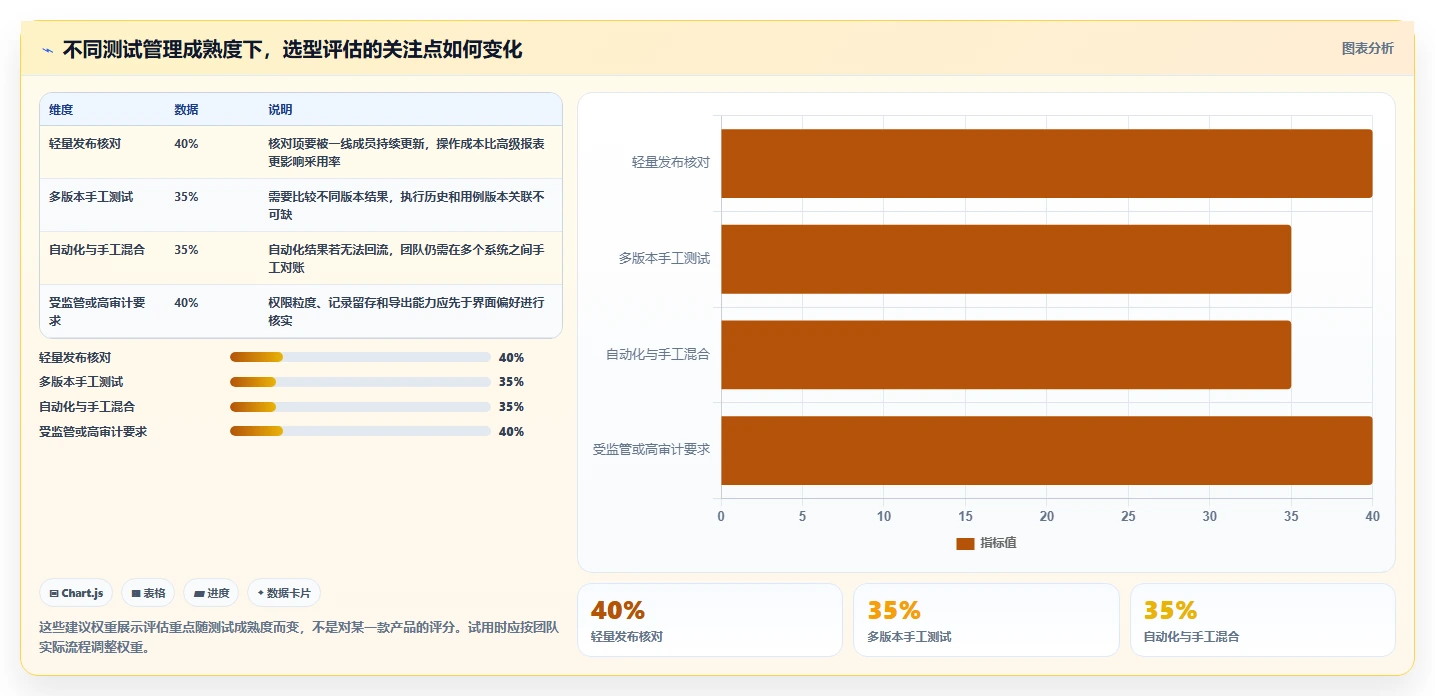Click the 多版本手工测试 progress bar
This screenshot has width=1435, height=696.
tap(360, 382)
